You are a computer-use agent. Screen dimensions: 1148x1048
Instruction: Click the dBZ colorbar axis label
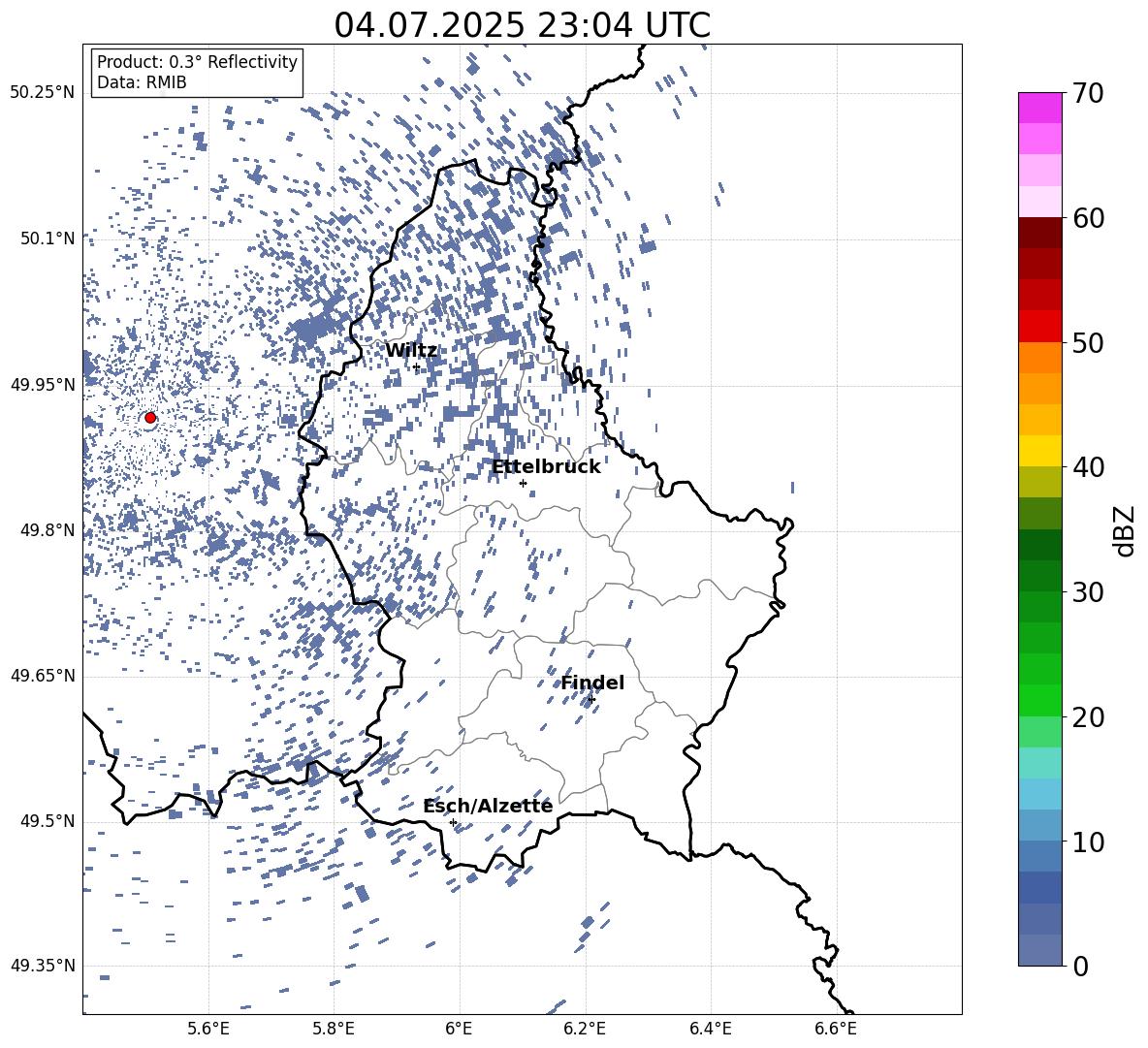click(1125, 530)
